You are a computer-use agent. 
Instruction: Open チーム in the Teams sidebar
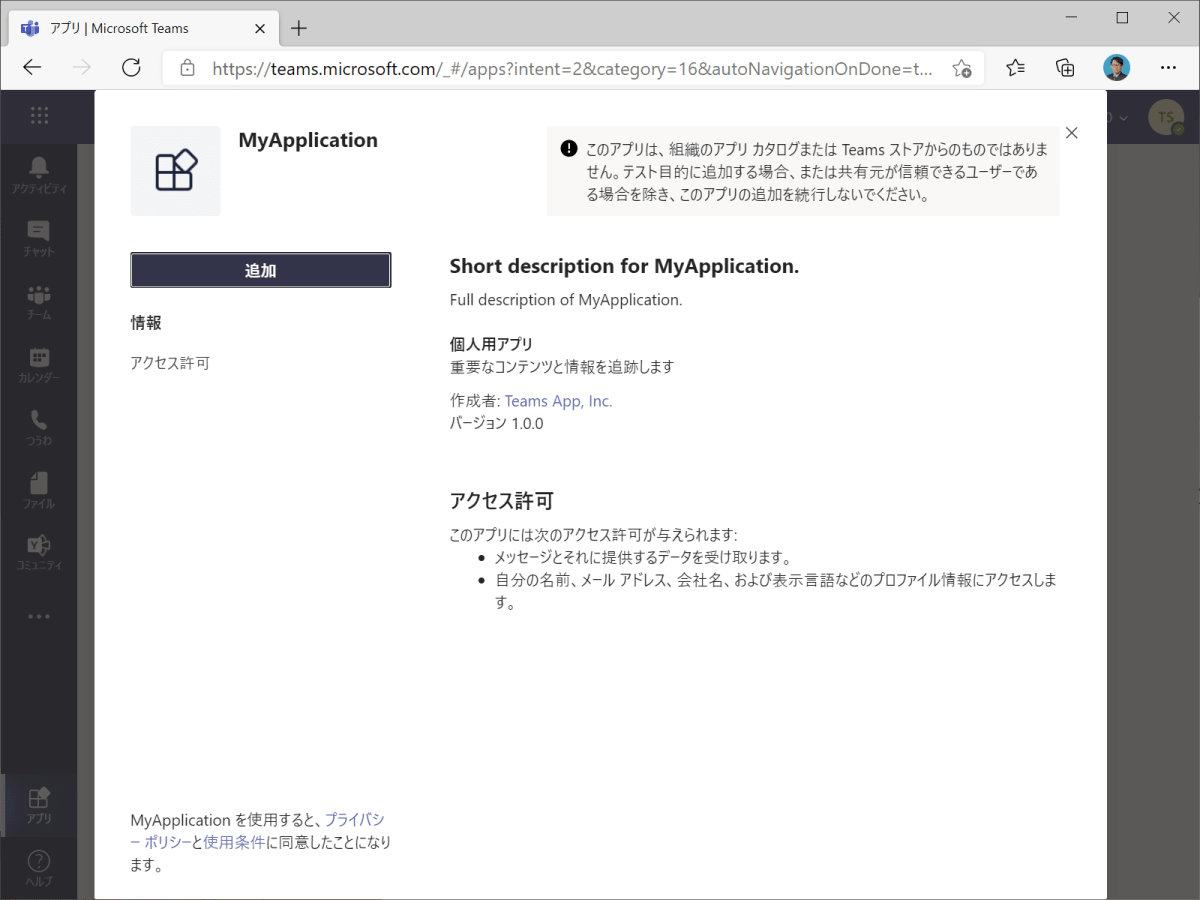(x=39, y=301)
